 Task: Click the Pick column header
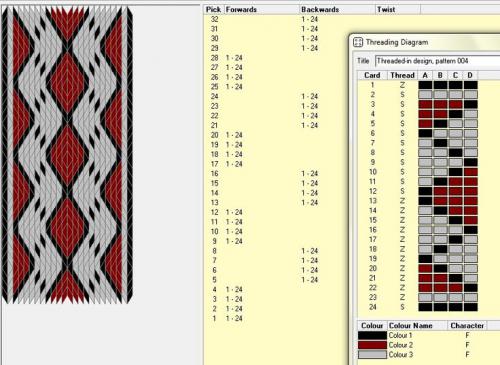coord(214,10)
